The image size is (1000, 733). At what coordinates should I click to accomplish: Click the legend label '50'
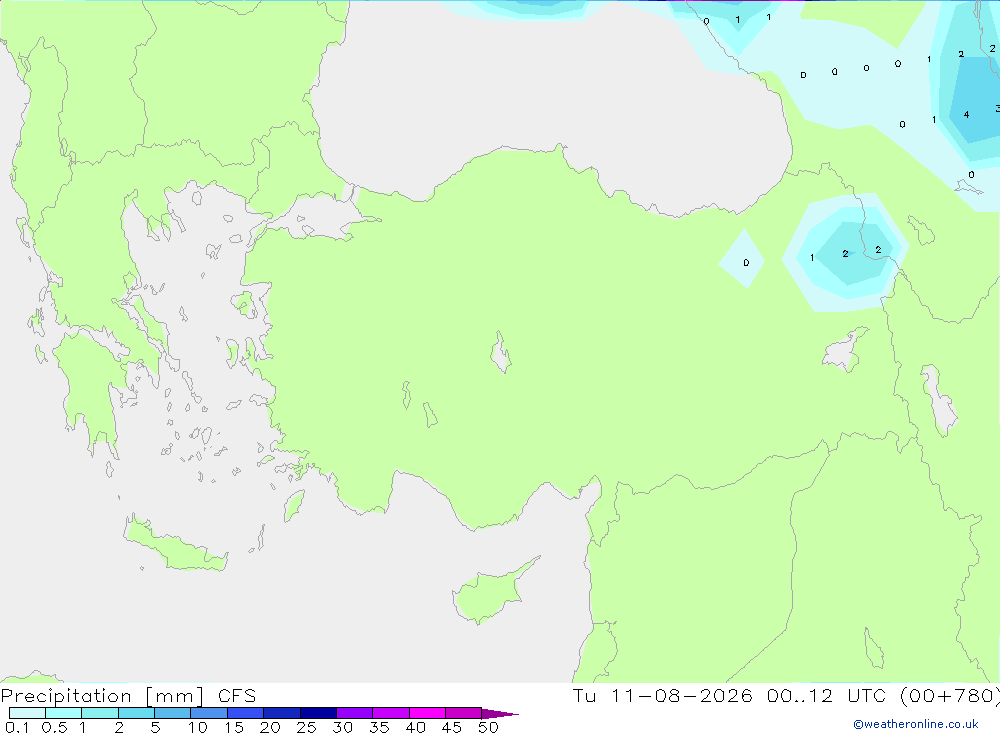(x=488, y=727)
